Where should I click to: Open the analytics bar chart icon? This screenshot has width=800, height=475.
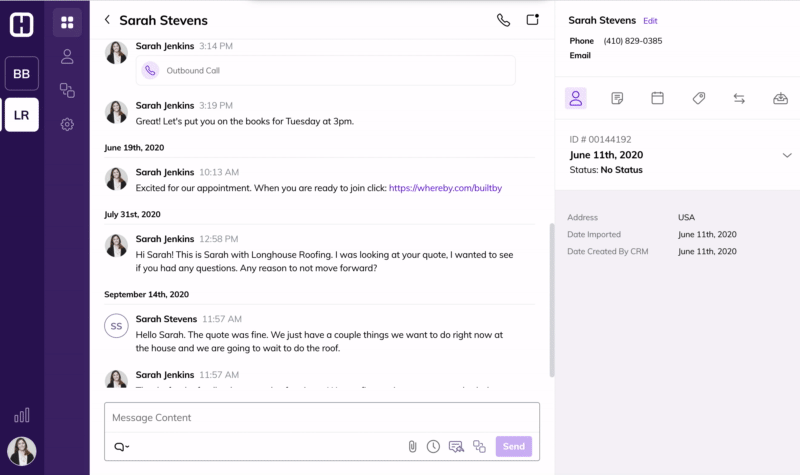coord(22,415)
